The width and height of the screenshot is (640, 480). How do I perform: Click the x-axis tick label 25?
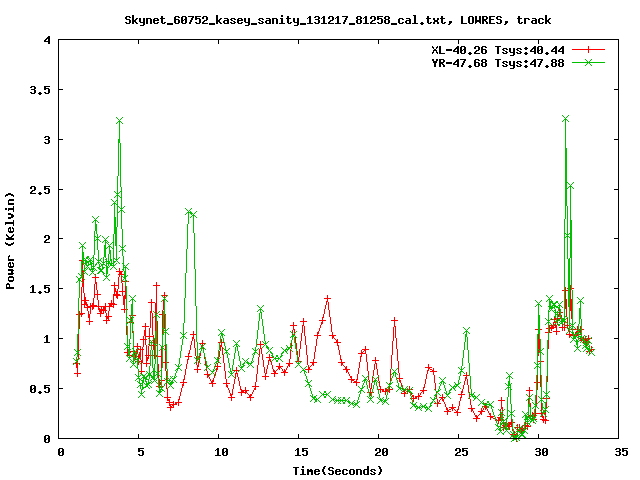pyautogui.click(x=461, y=452)
